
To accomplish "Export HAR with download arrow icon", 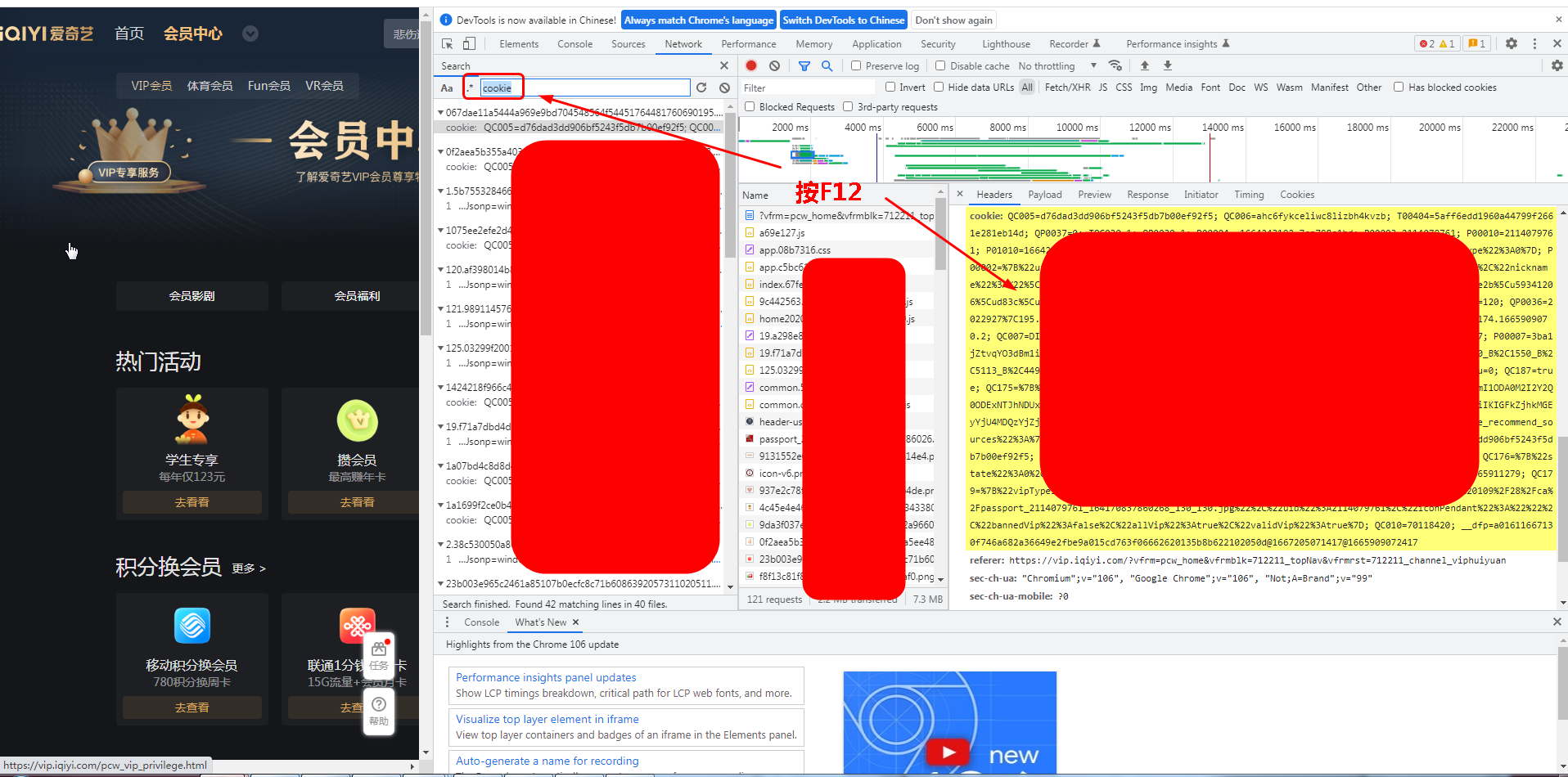I will (x=1168, y=65).
